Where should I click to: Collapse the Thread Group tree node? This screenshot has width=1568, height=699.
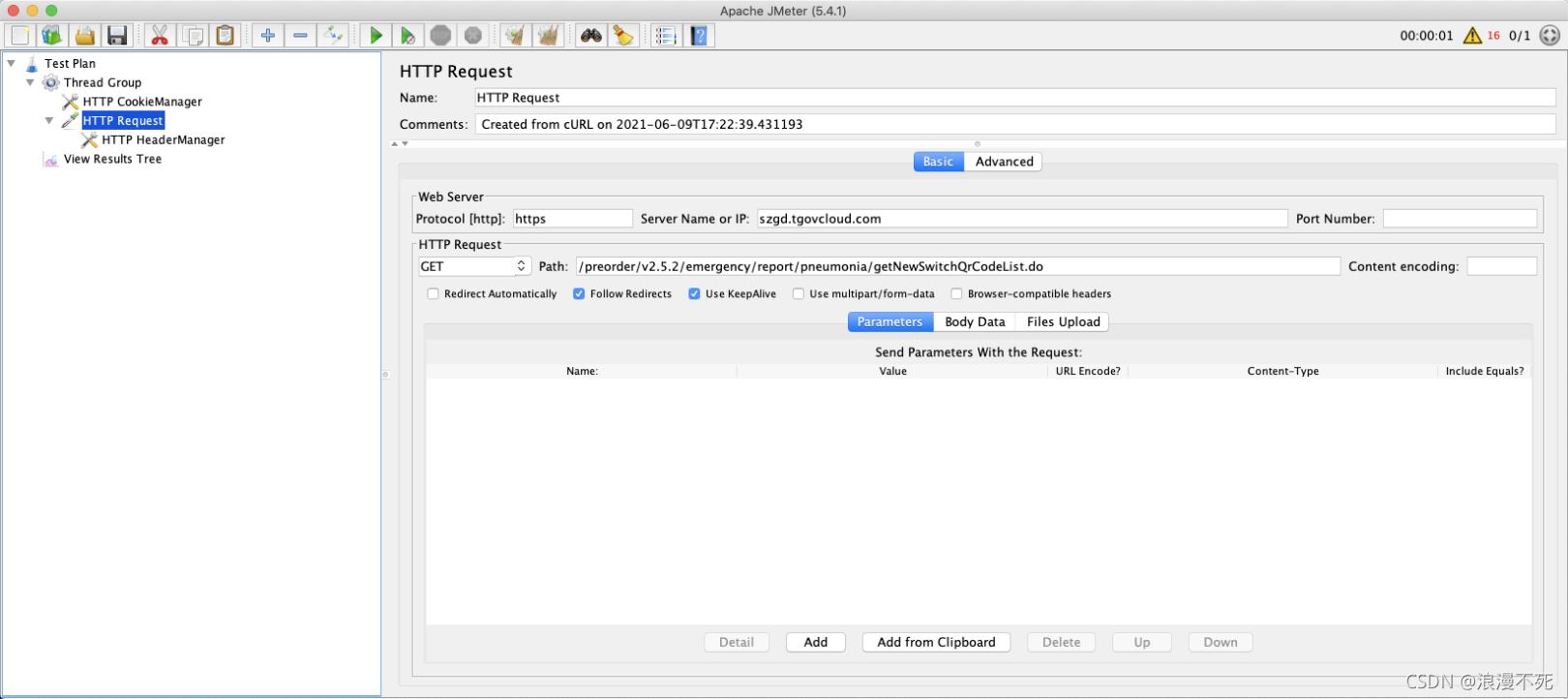pyautogui.click(x=30, y=83)
